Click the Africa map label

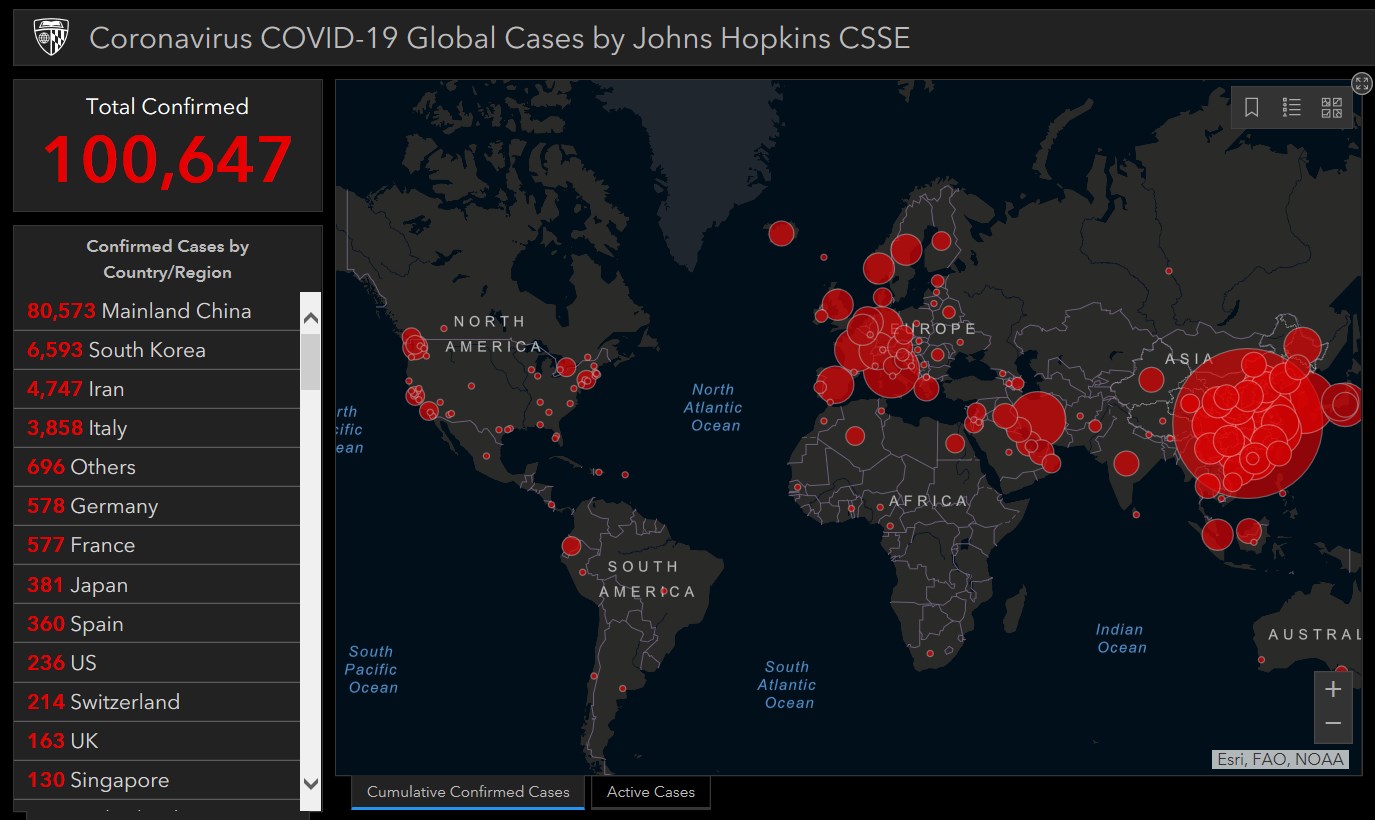pos(929,501)
